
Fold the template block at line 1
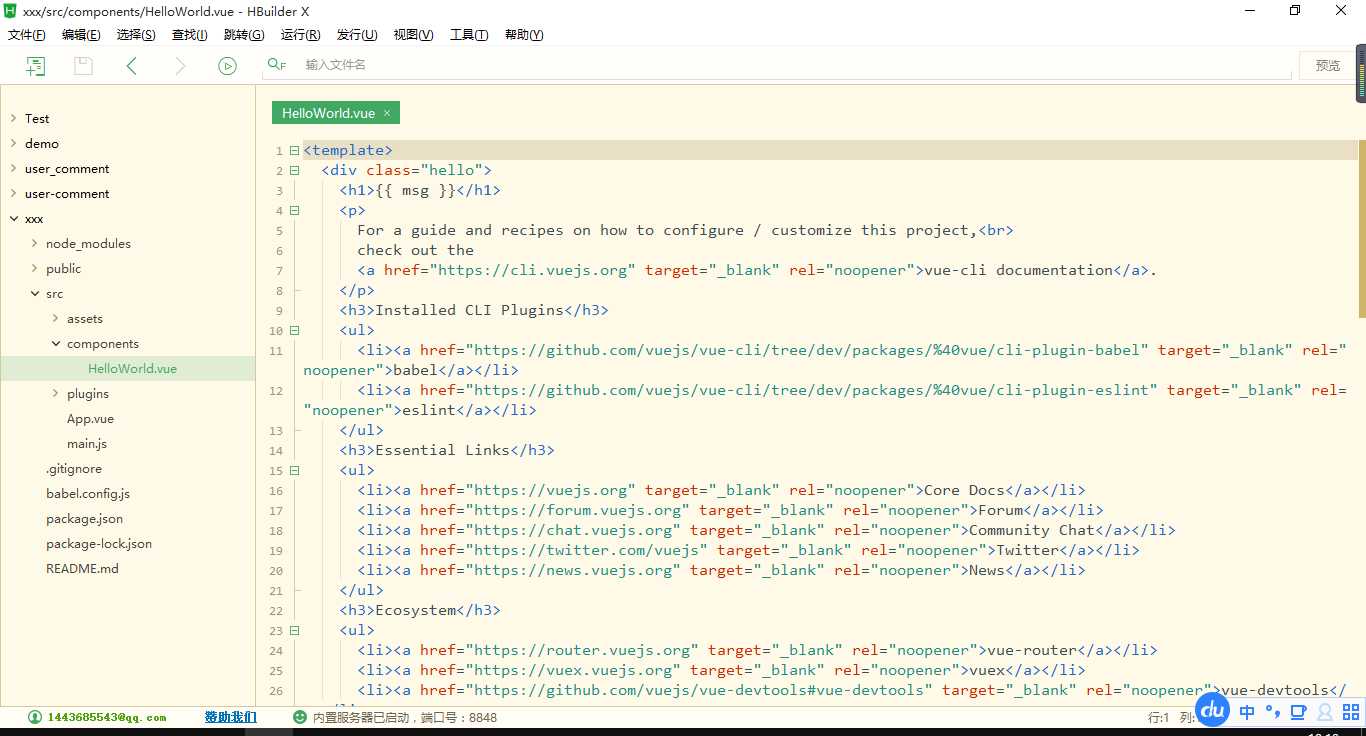pos(294,150)
